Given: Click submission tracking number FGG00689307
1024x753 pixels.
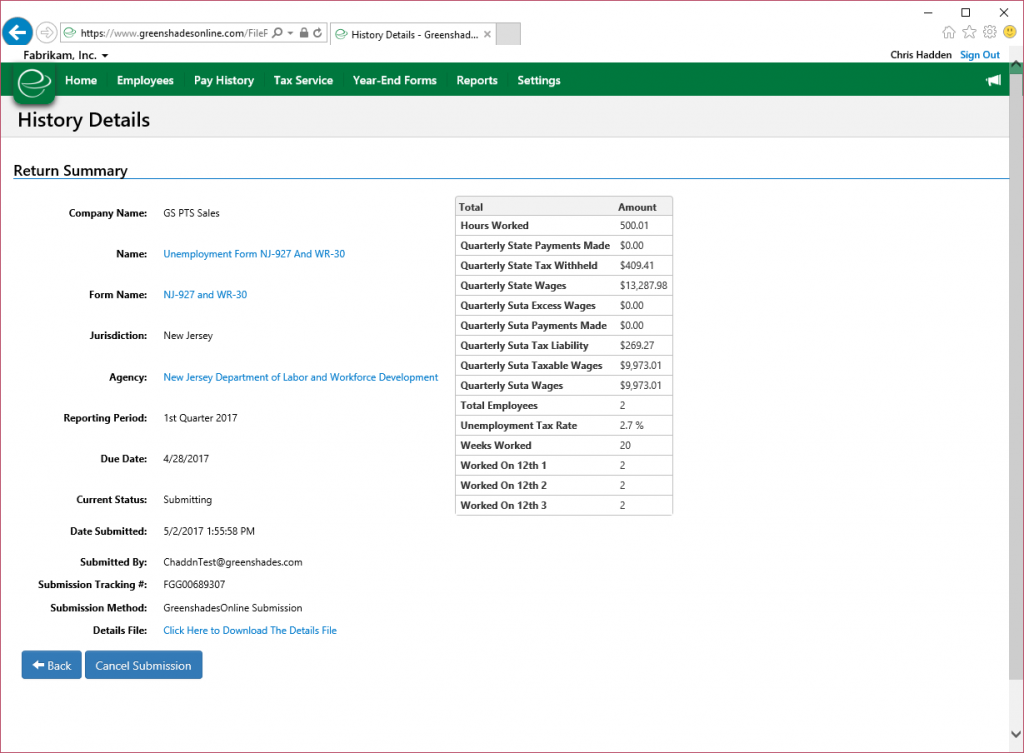Looking at the screenshot, I should point(194,585).
